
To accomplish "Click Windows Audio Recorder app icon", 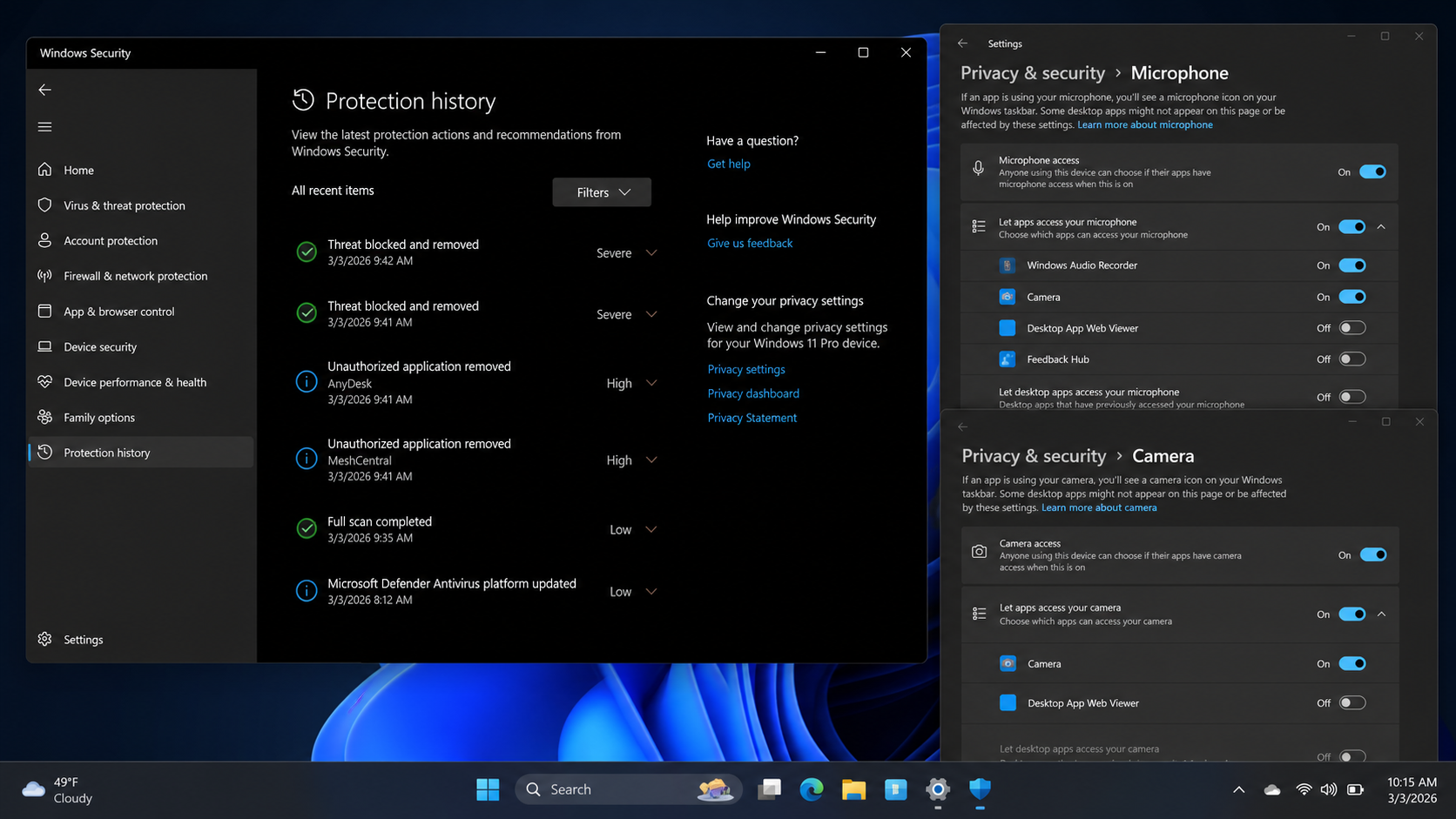I will 1008,265.
